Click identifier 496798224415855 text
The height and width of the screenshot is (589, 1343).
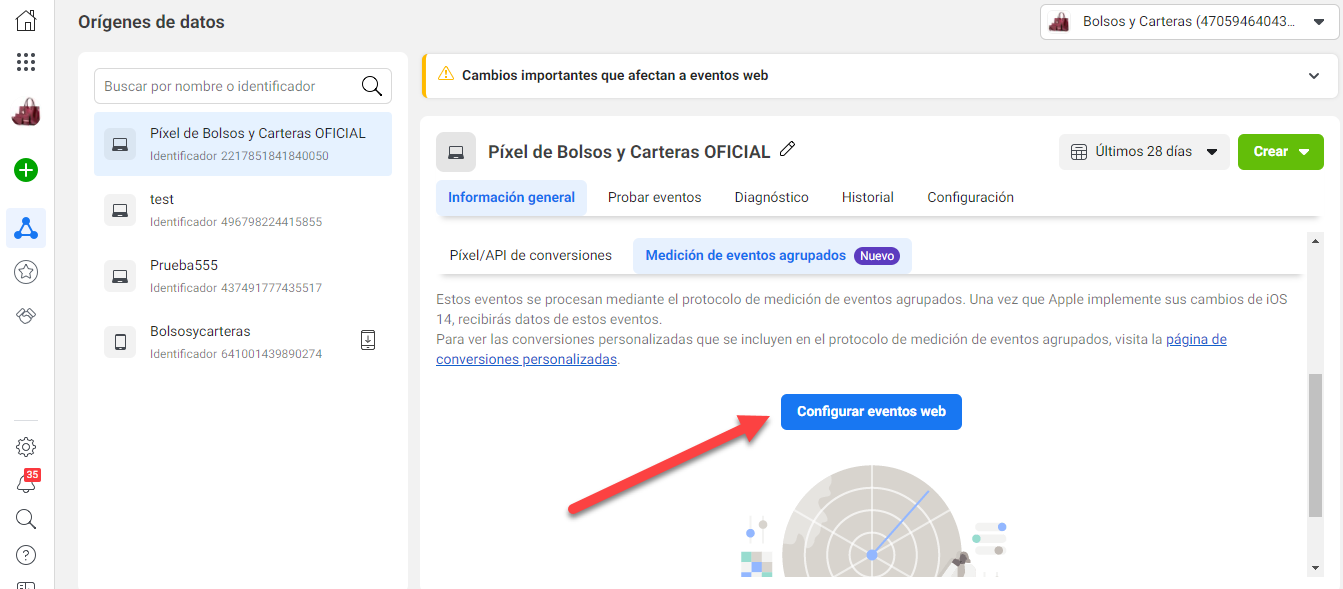236,222
